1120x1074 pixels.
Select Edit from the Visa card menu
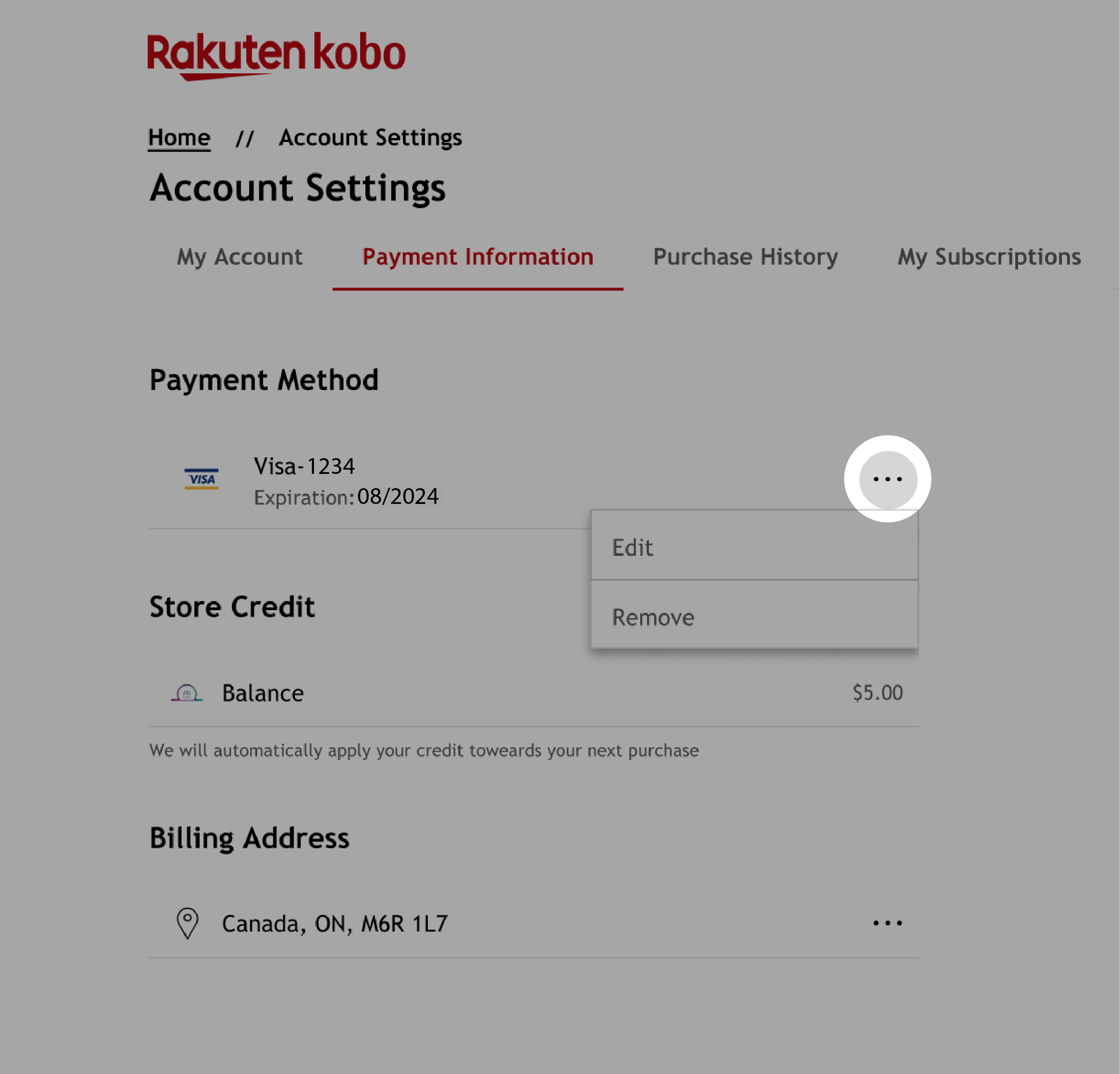point(754,546)
